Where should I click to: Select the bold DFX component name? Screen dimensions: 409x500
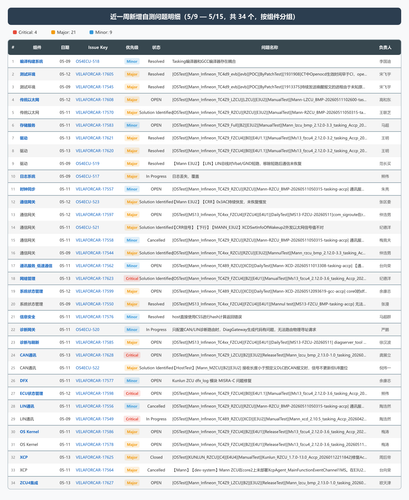pos(24,381)
